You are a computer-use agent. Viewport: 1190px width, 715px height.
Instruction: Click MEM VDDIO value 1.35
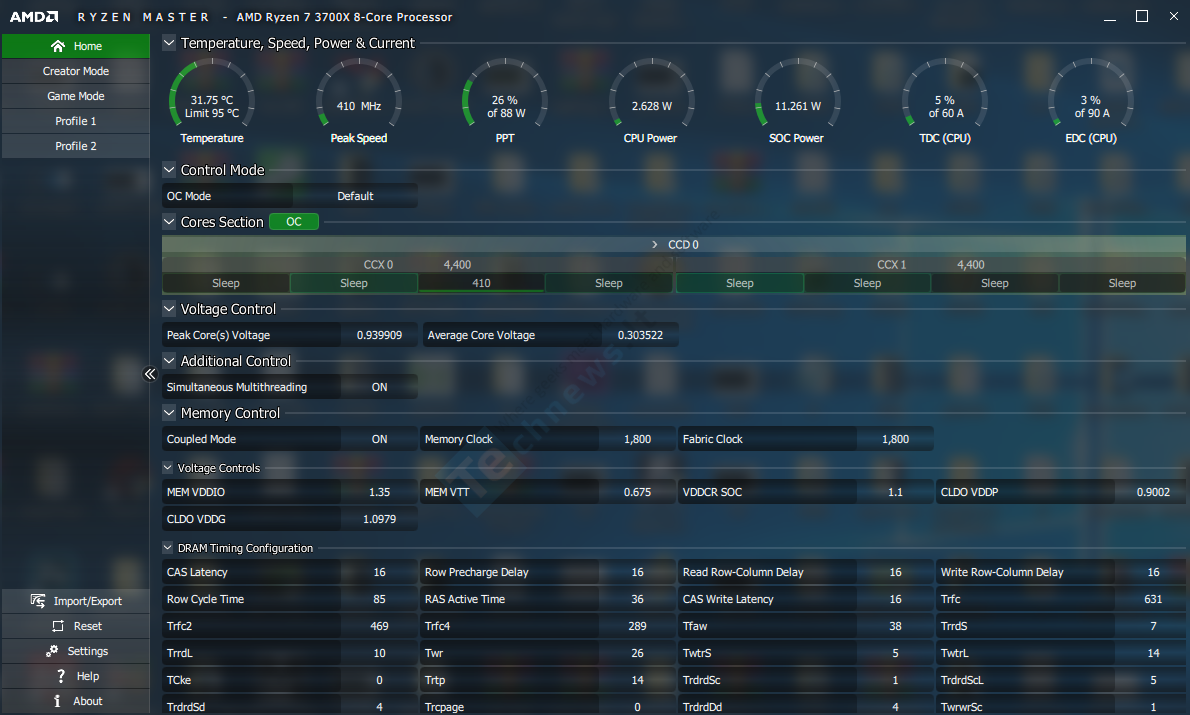coord(379,492)
